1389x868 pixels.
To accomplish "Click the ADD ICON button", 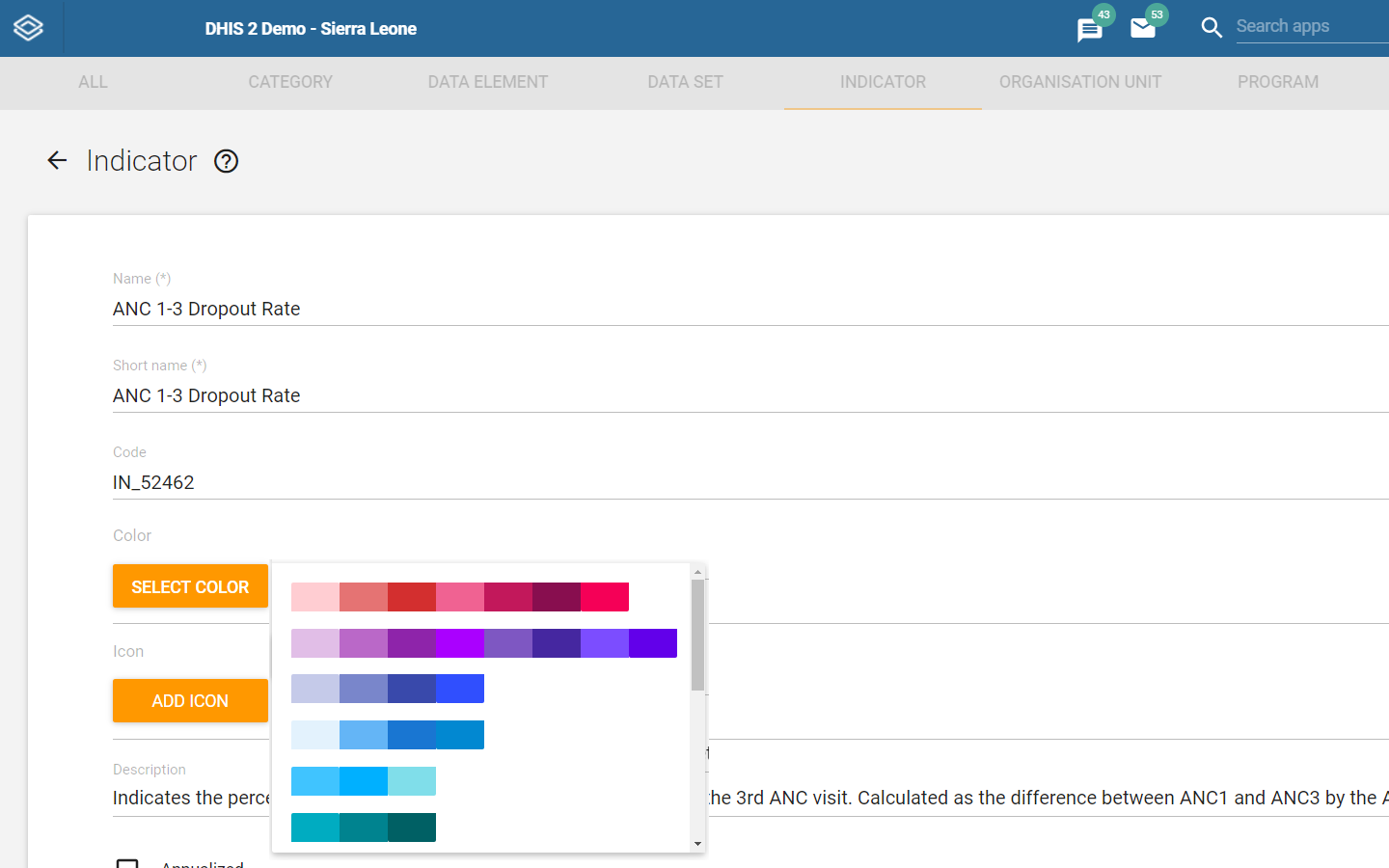I will [190, 701].
